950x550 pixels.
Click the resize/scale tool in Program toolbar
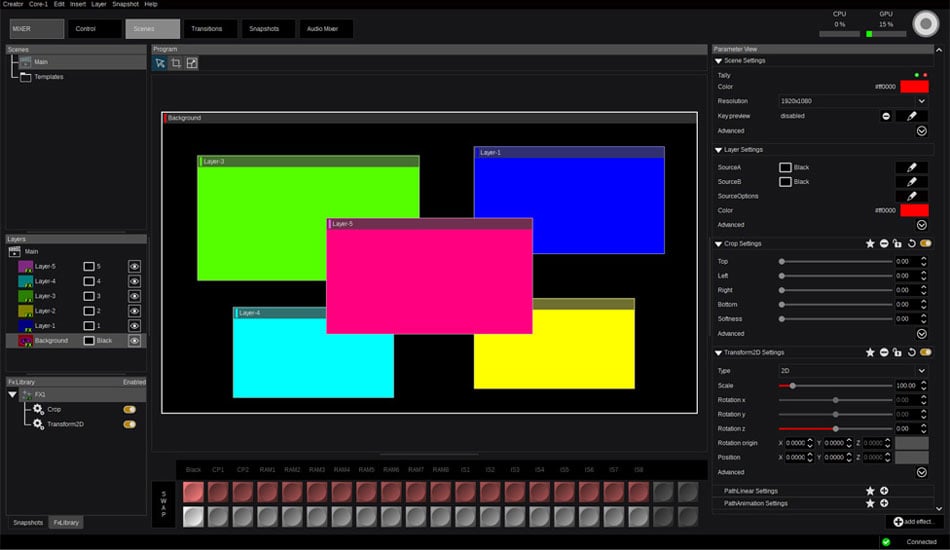[x=192, y=63]
